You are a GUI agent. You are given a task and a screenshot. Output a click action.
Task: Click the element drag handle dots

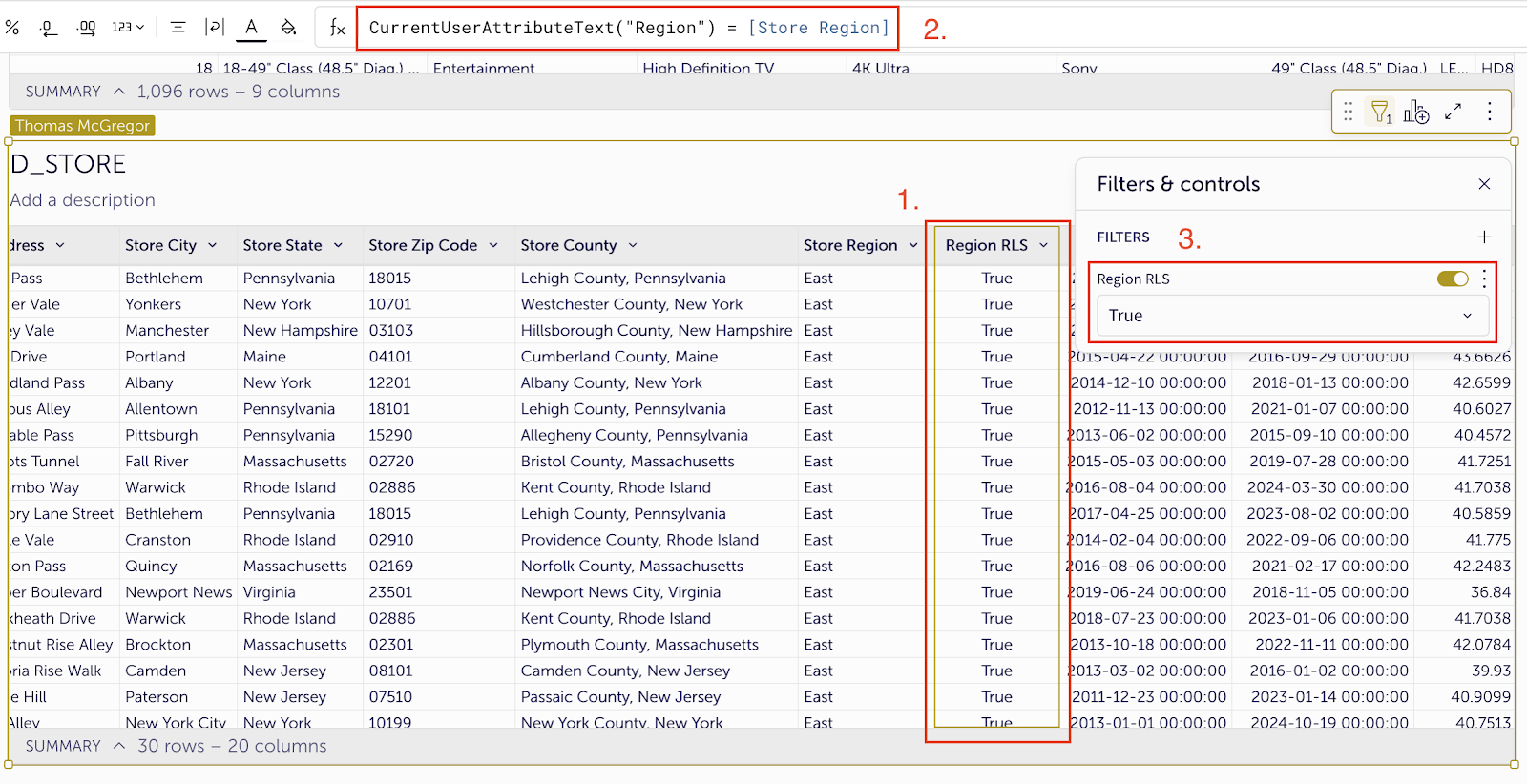click(1349, 113)
